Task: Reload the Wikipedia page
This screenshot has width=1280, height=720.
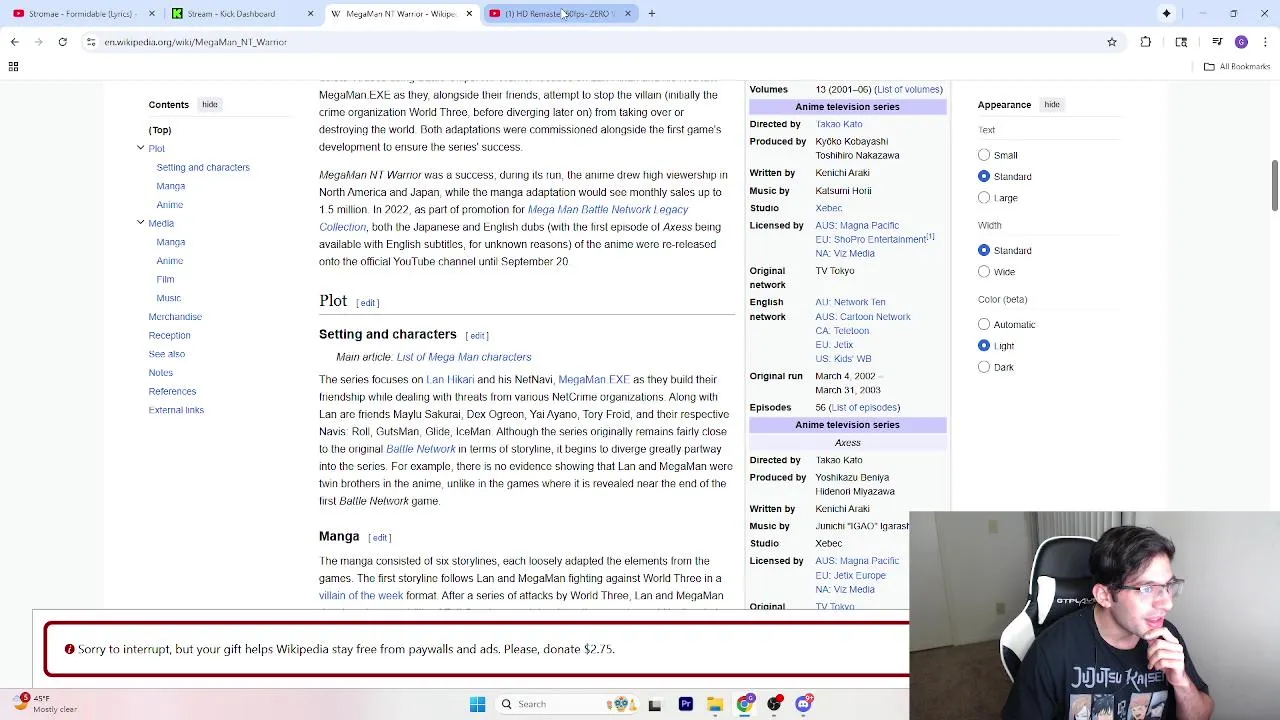Action: pyautogui.click(x=62, y=42)
